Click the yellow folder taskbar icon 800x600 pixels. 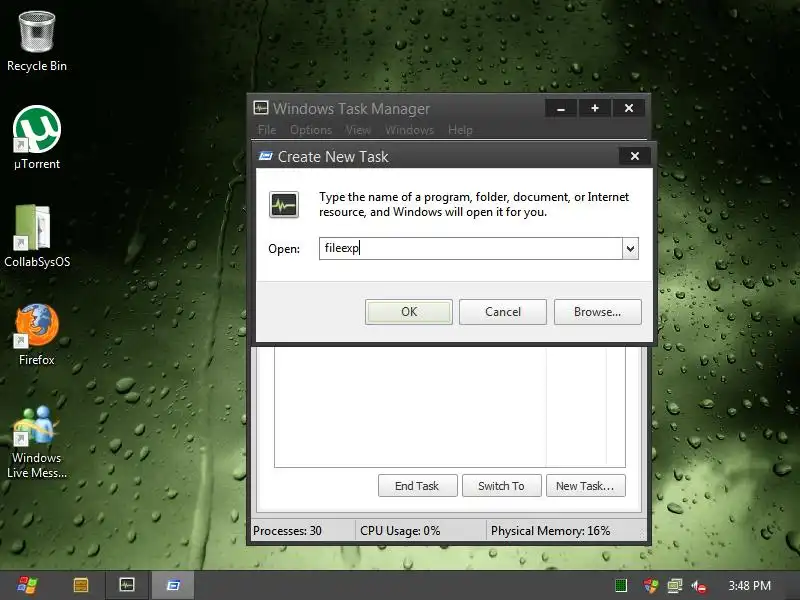pyautogui.click(x=81, y=585)
